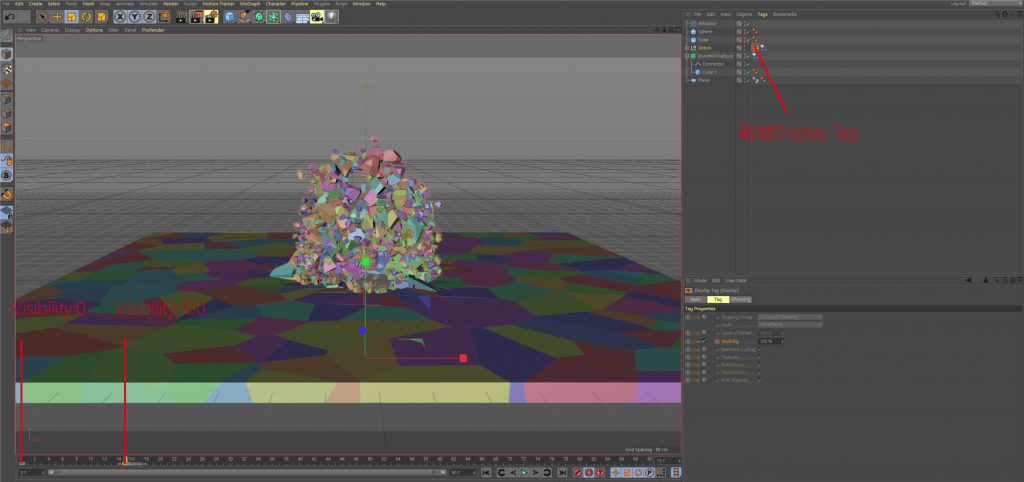Click the Visibility percentage input field
The height and width of the screenshot is (482, 1024).
point(766,341)
